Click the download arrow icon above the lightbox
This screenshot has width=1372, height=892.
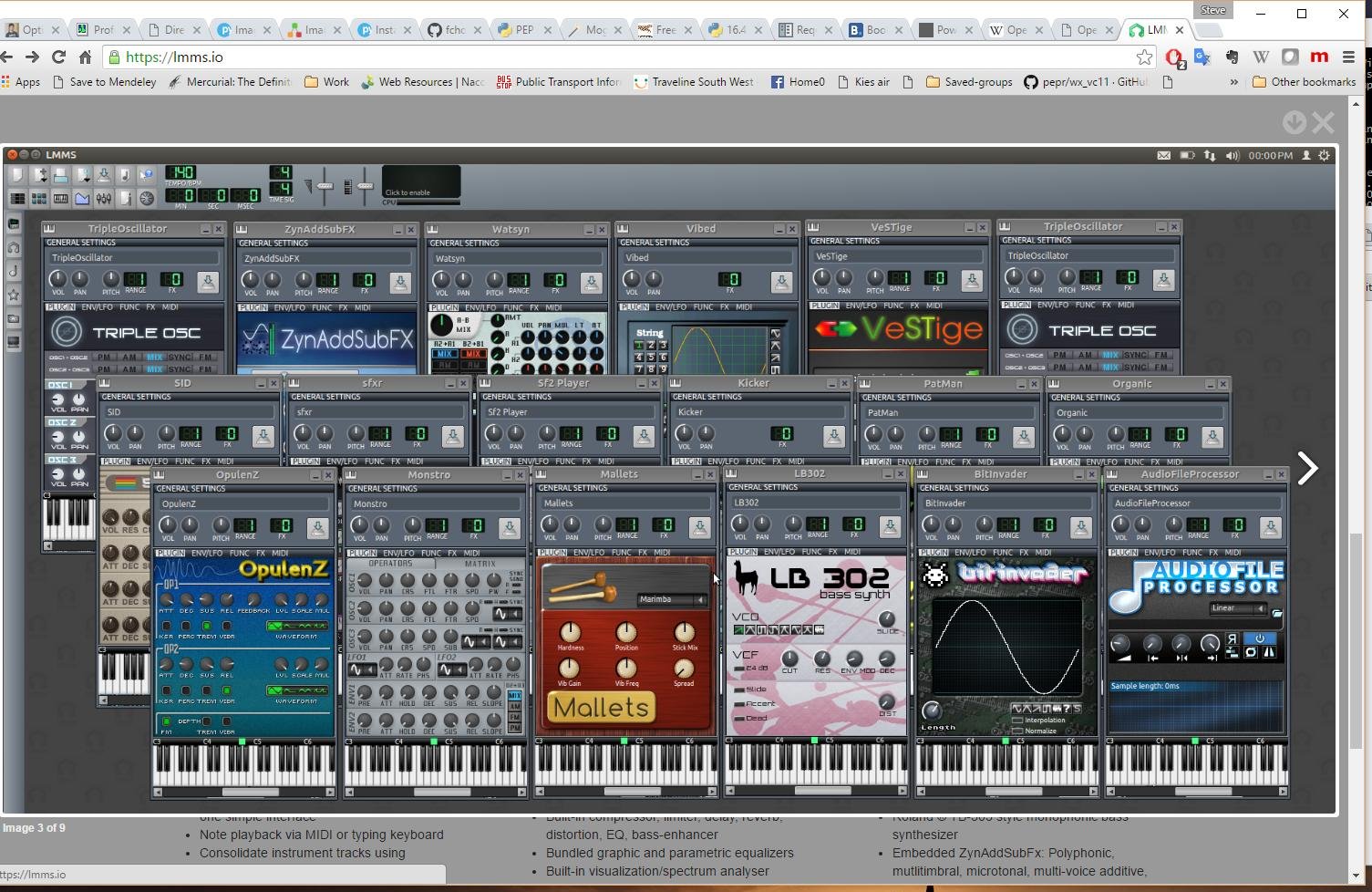coord(1294,122)
